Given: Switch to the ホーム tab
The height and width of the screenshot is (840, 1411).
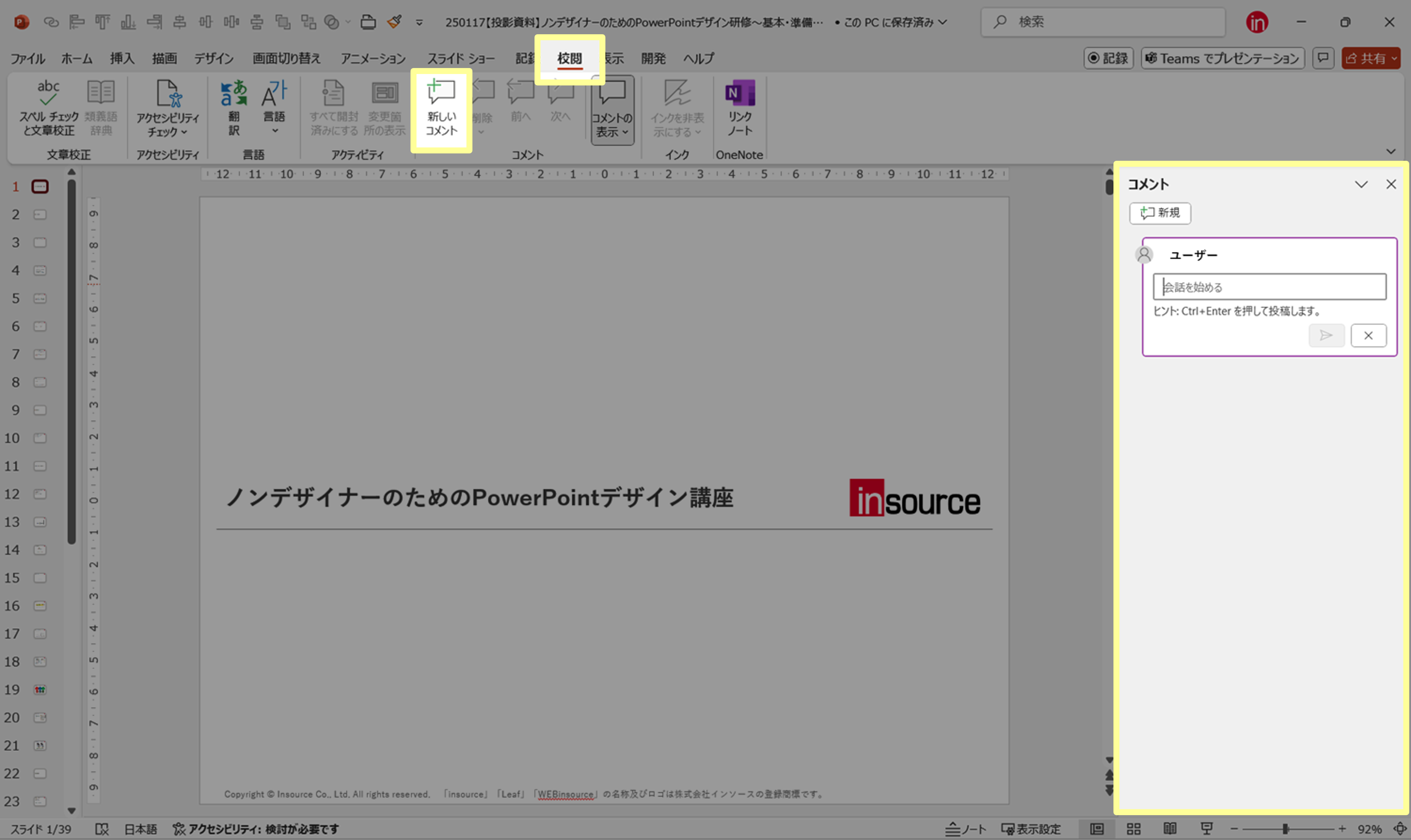Looking at the screenshot, I should (77, 58).
